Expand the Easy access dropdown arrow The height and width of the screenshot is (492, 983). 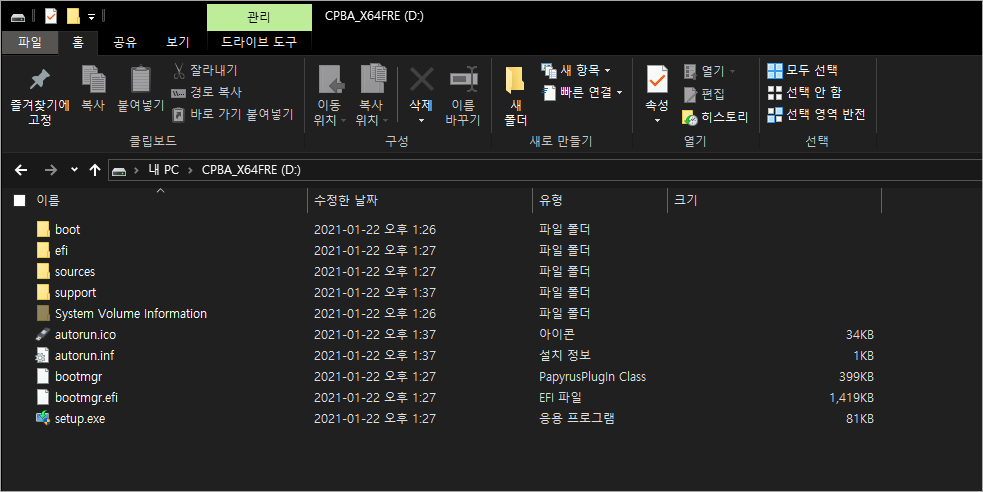pyautogui.click(x=619, y=93)
